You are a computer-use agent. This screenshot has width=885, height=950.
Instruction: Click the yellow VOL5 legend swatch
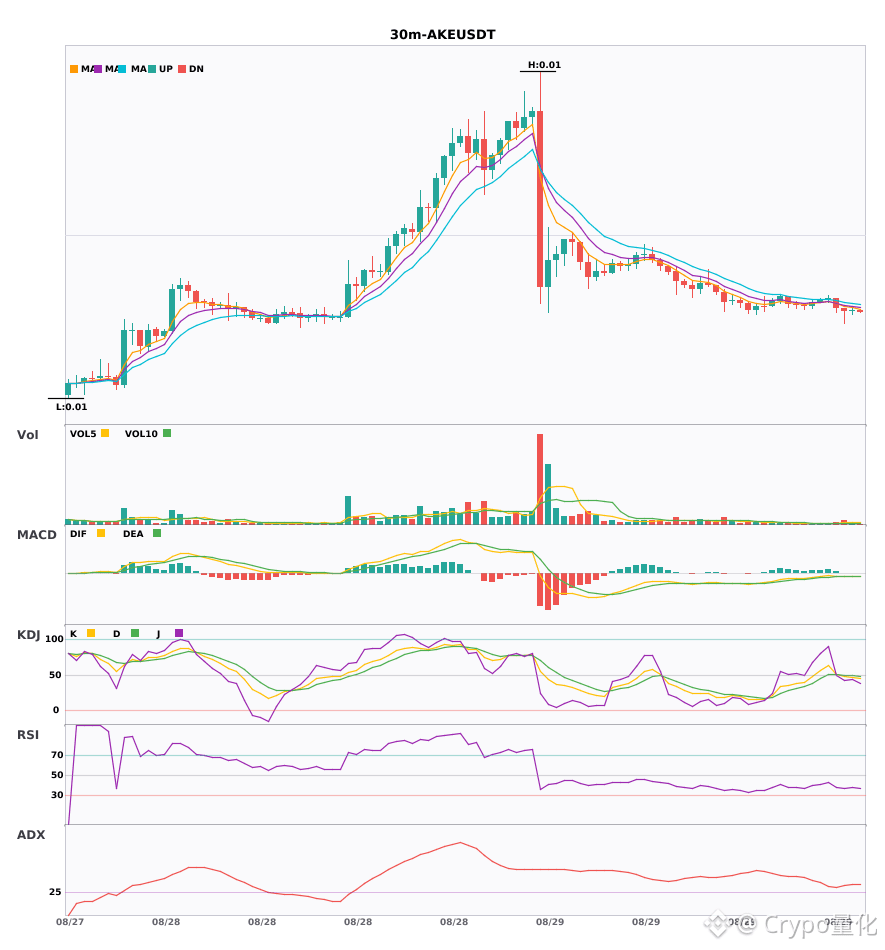tap(105, 433)
